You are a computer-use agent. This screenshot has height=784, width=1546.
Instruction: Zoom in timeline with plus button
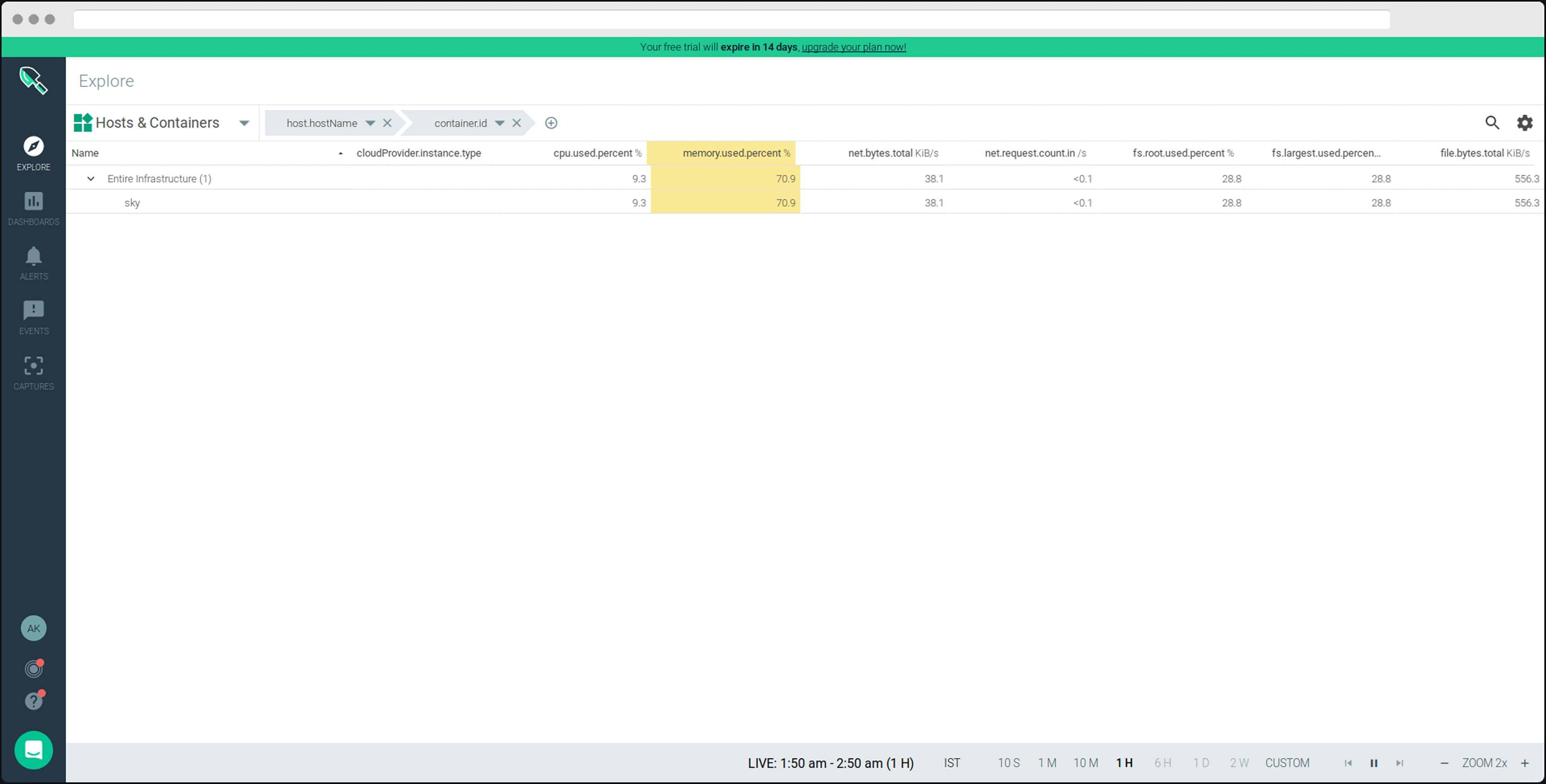[1524, 763]
